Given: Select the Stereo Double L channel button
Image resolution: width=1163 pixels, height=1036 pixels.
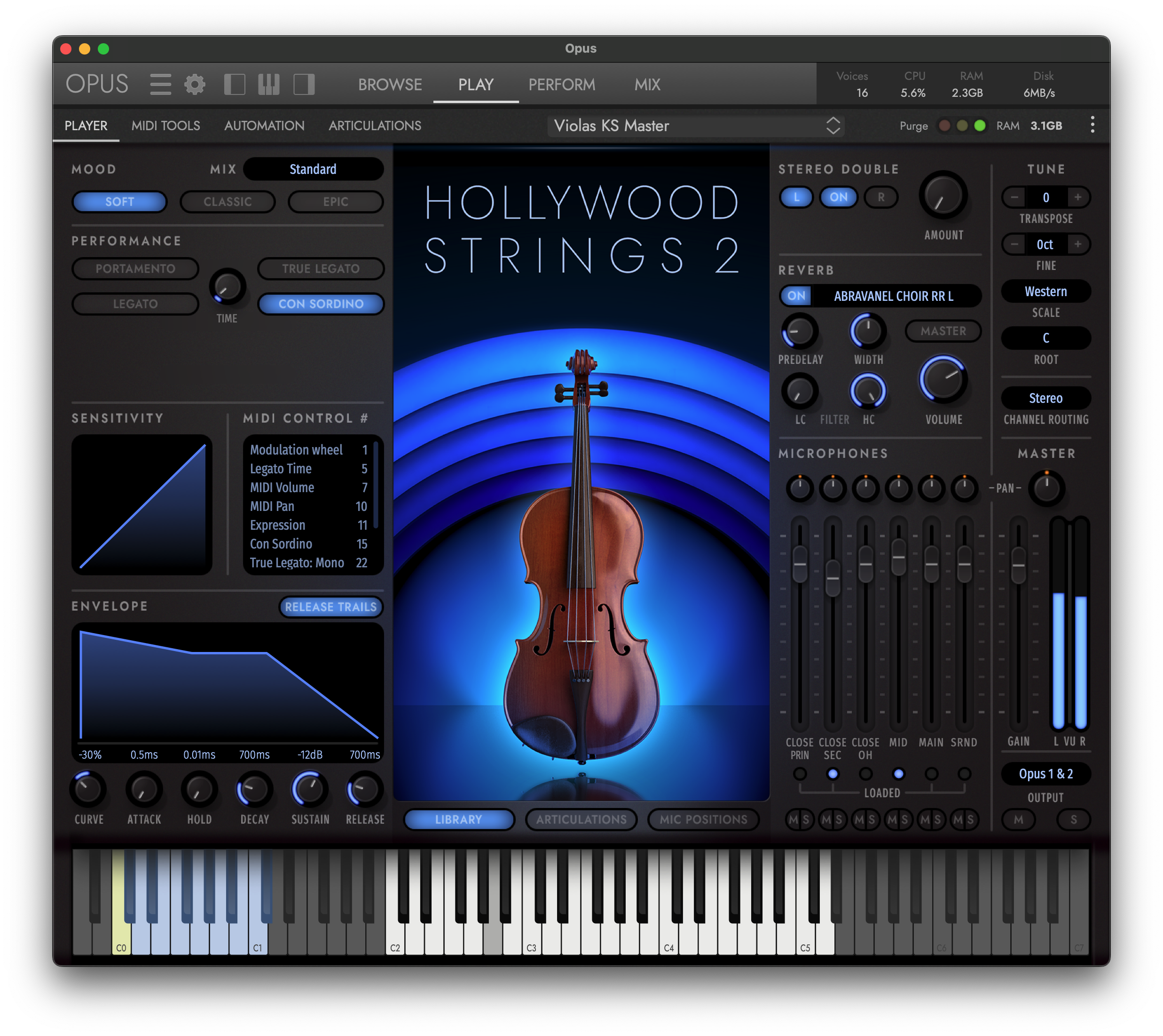Looking at the screenshot, I should 796,197.
